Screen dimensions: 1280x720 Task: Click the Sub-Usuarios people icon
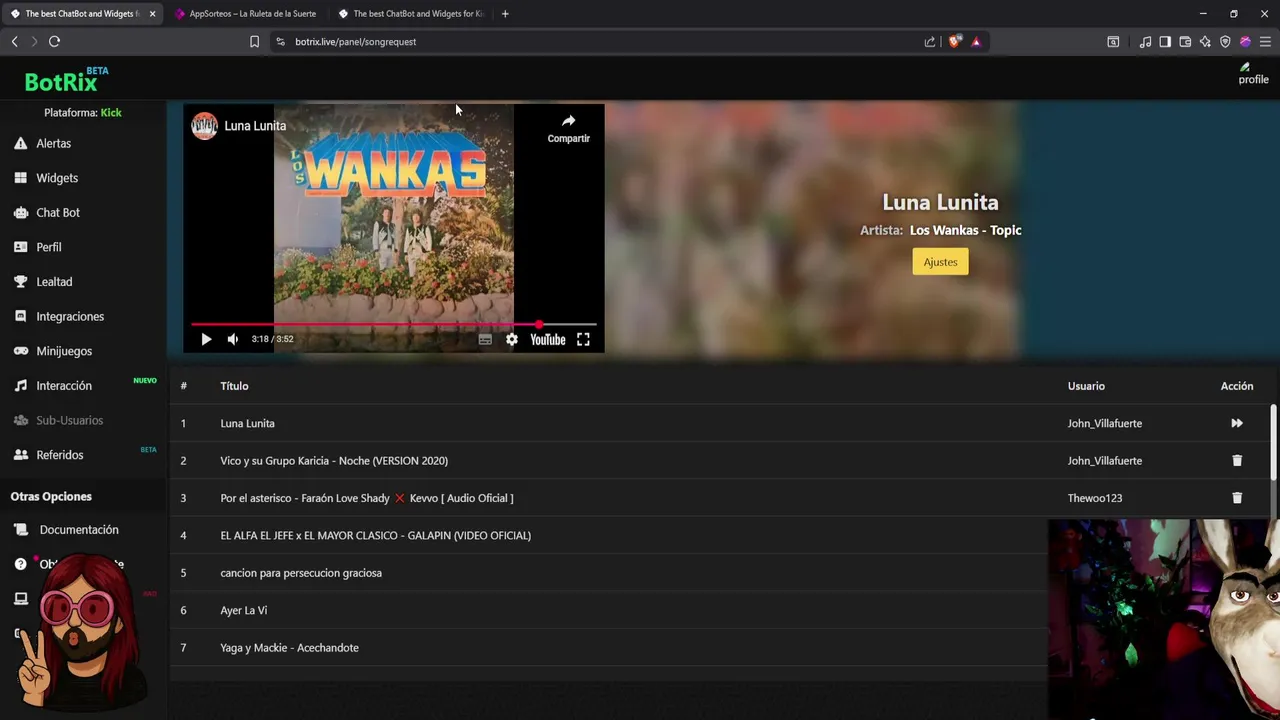coord(20,420)
